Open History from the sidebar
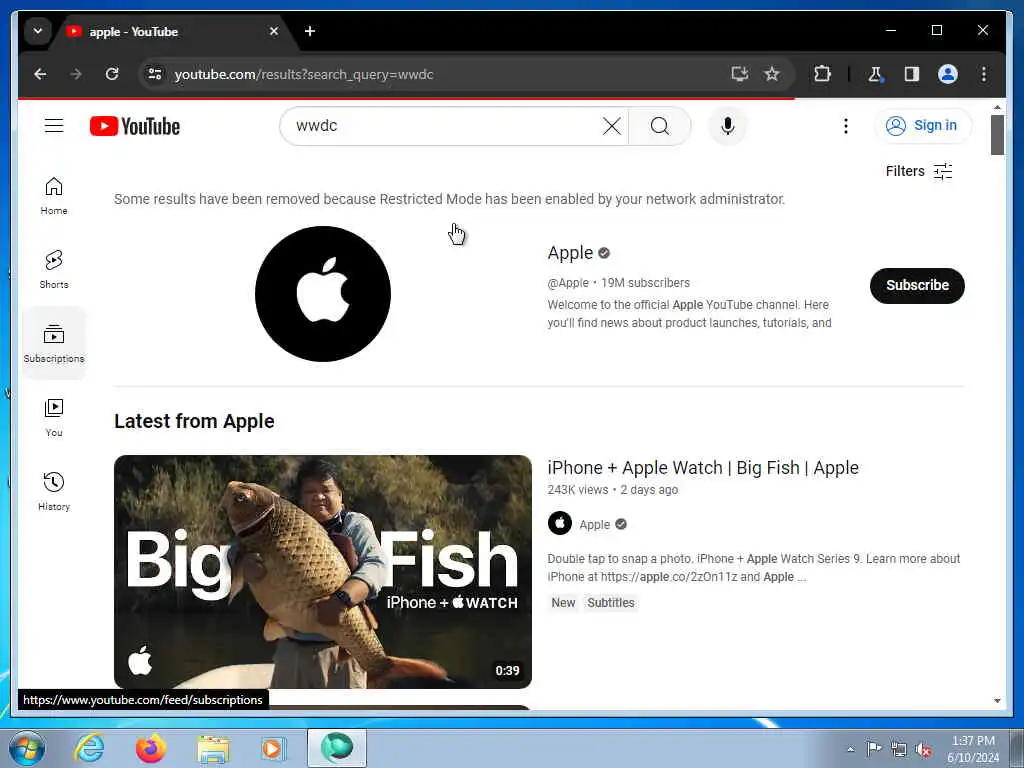 [54, 491]
